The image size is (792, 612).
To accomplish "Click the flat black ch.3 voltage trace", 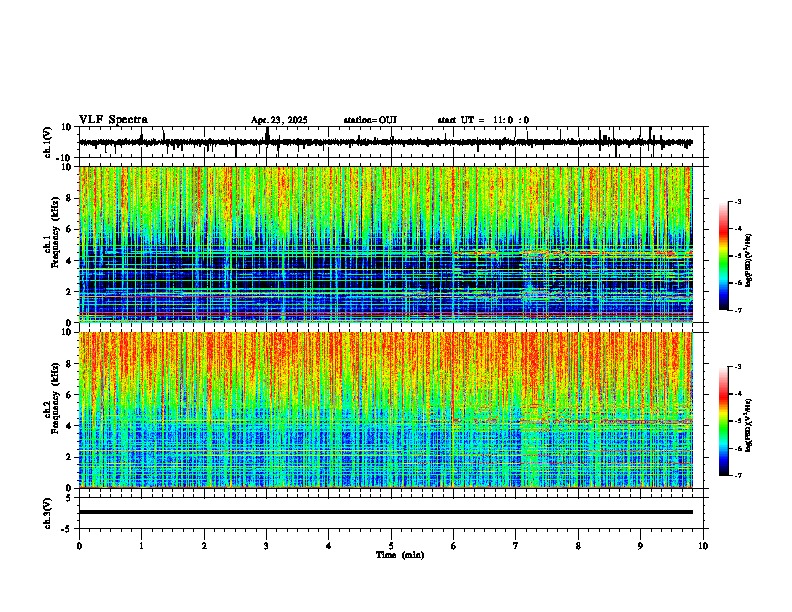I will click(385, 512).
